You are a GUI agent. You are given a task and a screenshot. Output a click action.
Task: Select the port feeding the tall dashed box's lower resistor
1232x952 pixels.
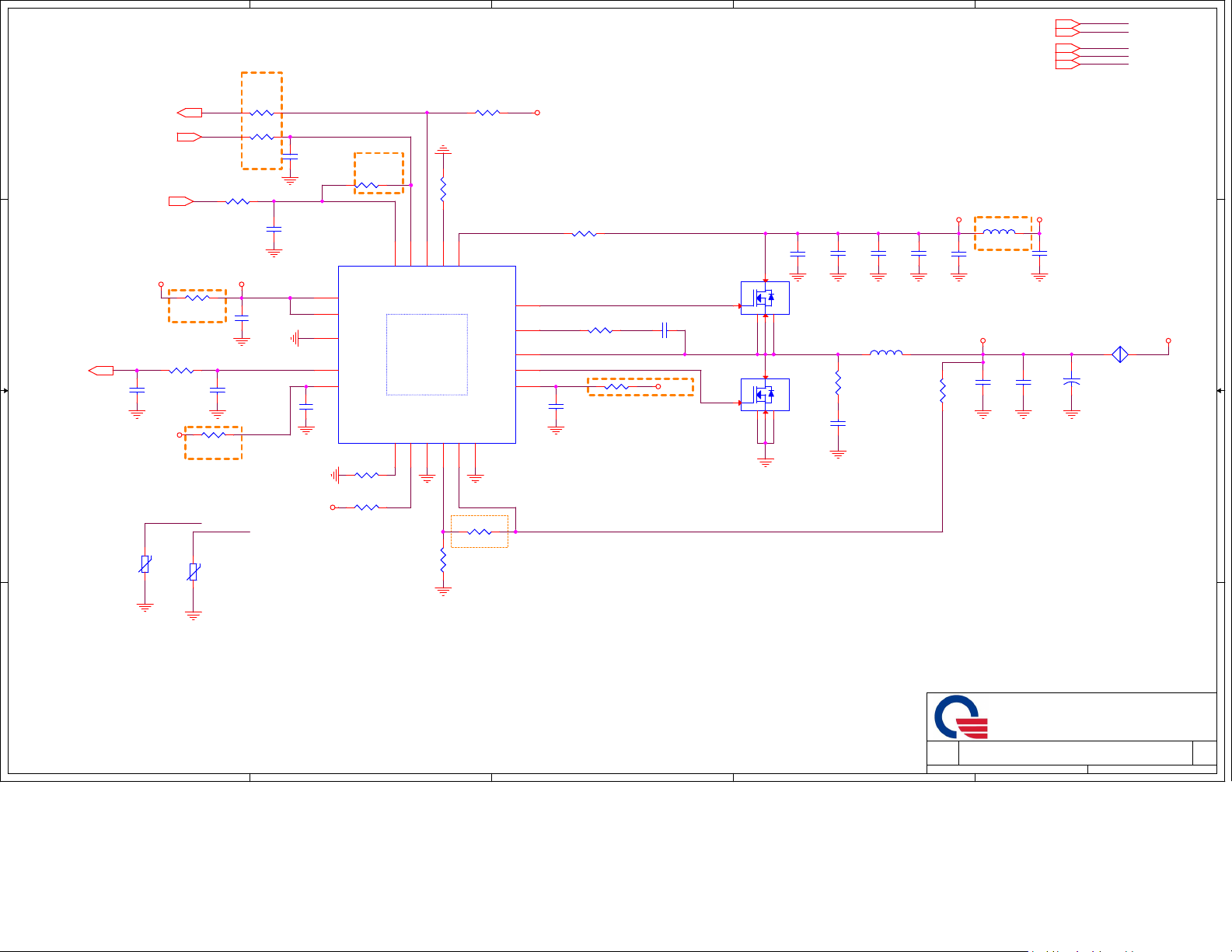coord(190,137)
